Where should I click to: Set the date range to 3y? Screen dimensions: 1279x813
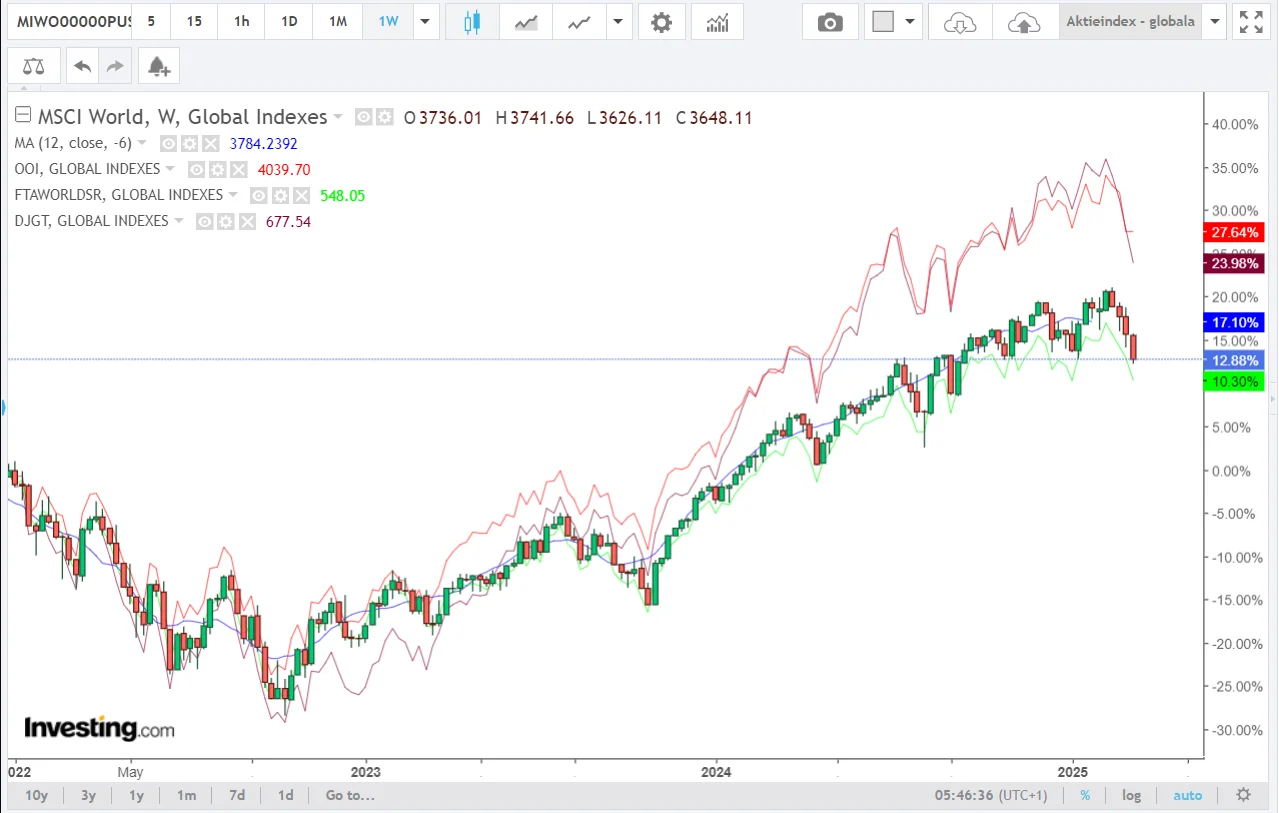tap(88, 795)
